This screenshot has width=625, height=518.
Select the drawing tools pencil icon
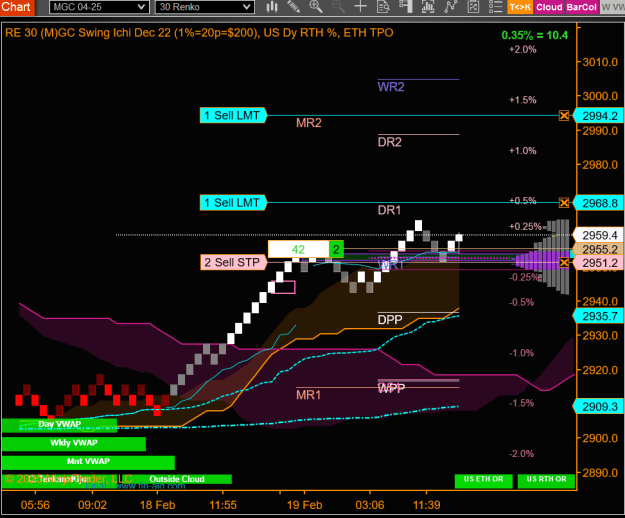(294, 7)
